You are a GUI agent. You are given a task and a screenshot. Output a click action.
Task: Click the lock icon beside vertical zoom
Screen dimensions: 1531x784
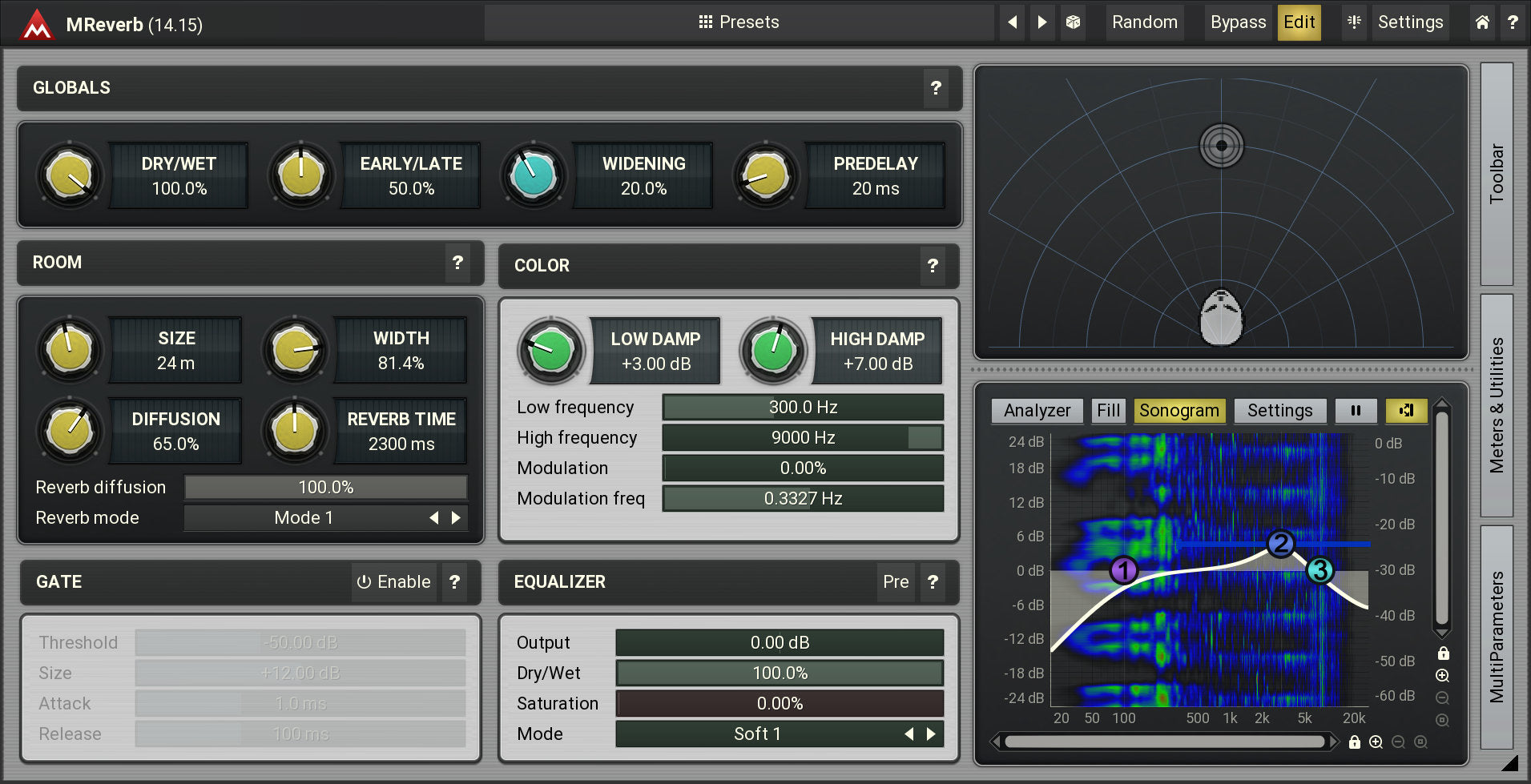click(1443, 653)
